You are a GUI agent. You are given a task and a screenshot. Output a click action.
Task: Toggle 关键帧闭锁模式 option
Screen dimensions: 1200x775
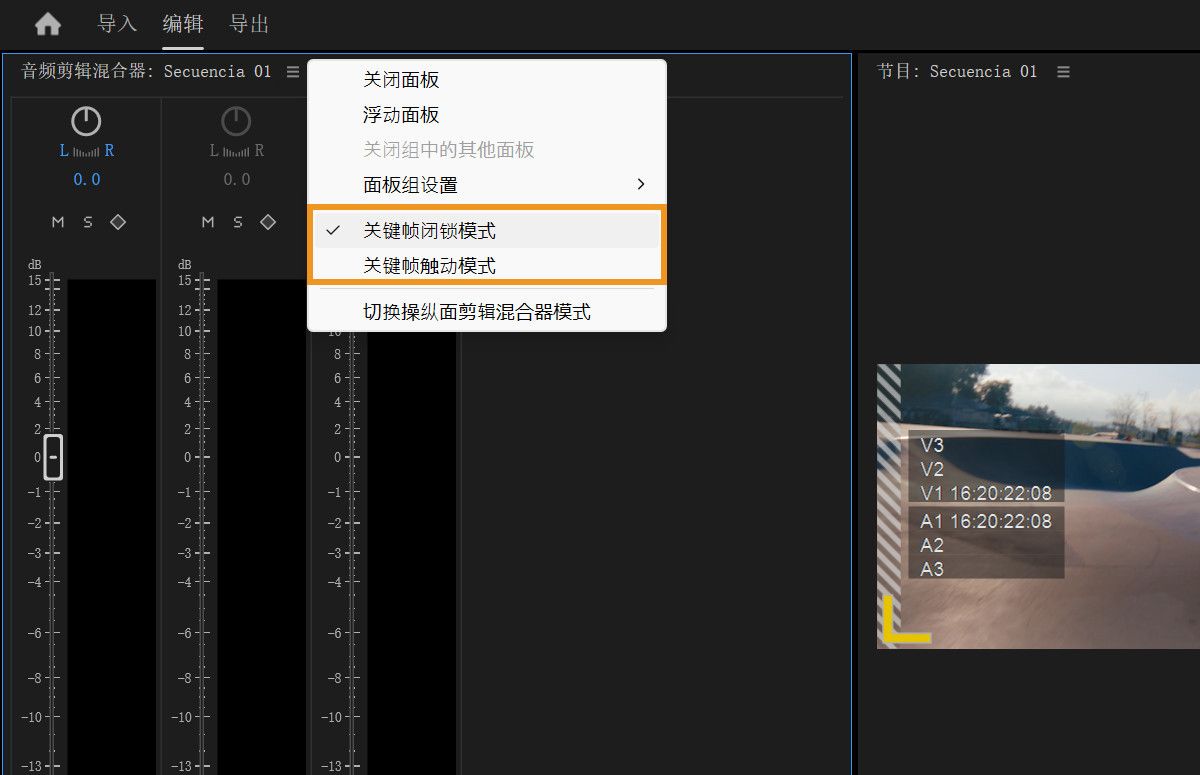487,231
